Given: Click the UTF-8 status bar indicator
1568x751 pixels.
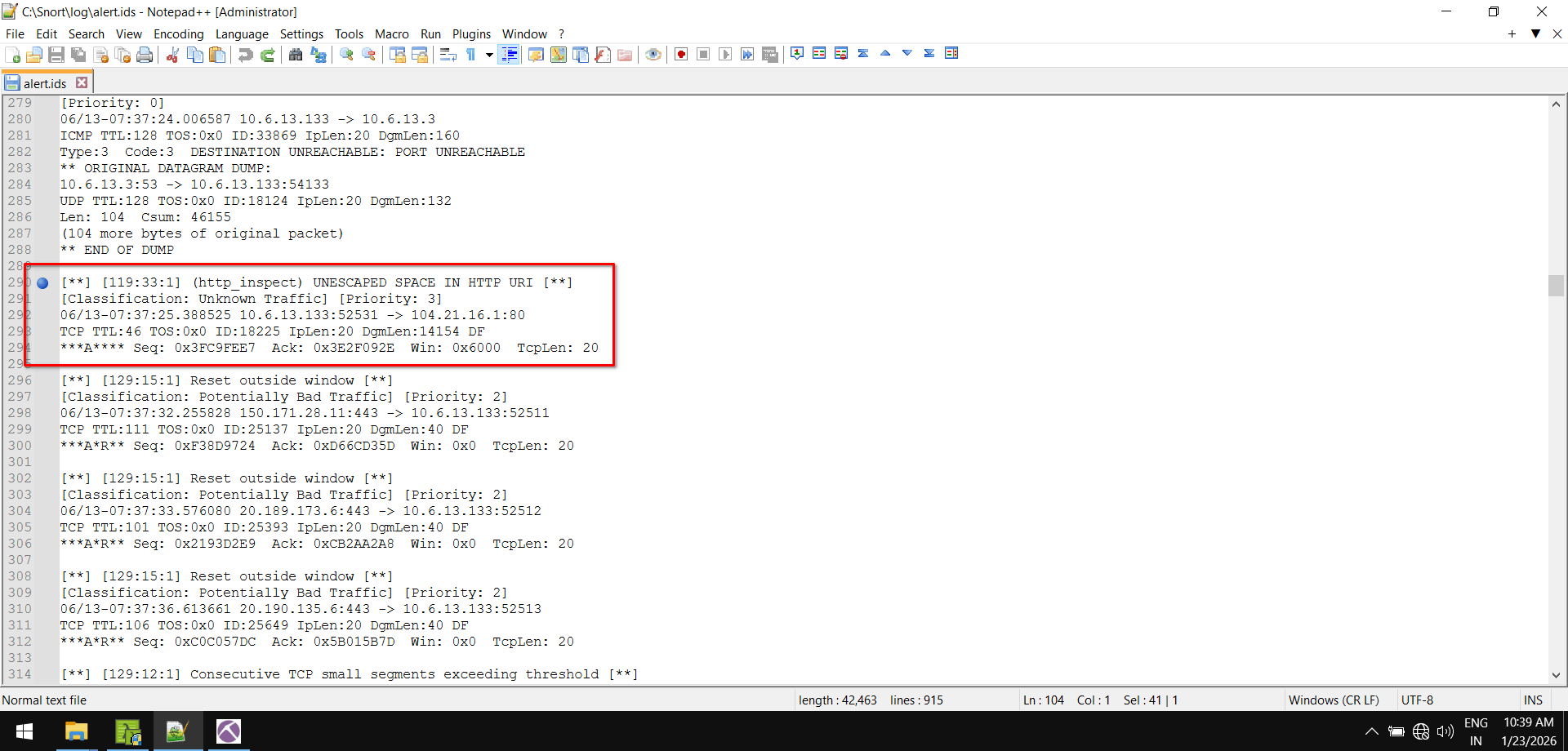Looking at the screenshot, I should (1416, 700).
